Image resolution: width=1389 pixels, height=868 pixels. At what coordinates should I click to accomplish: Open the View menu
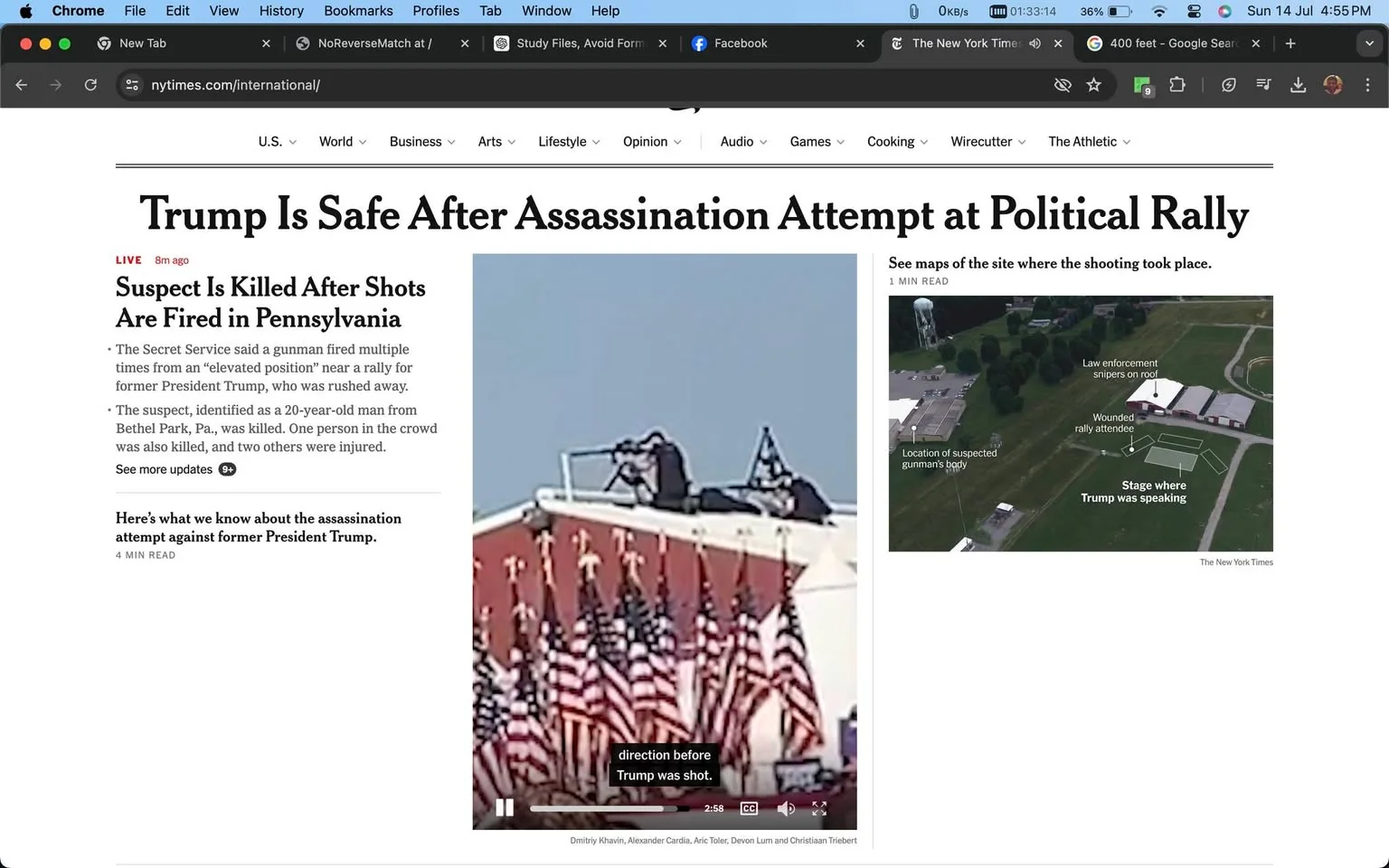[224, 11]
